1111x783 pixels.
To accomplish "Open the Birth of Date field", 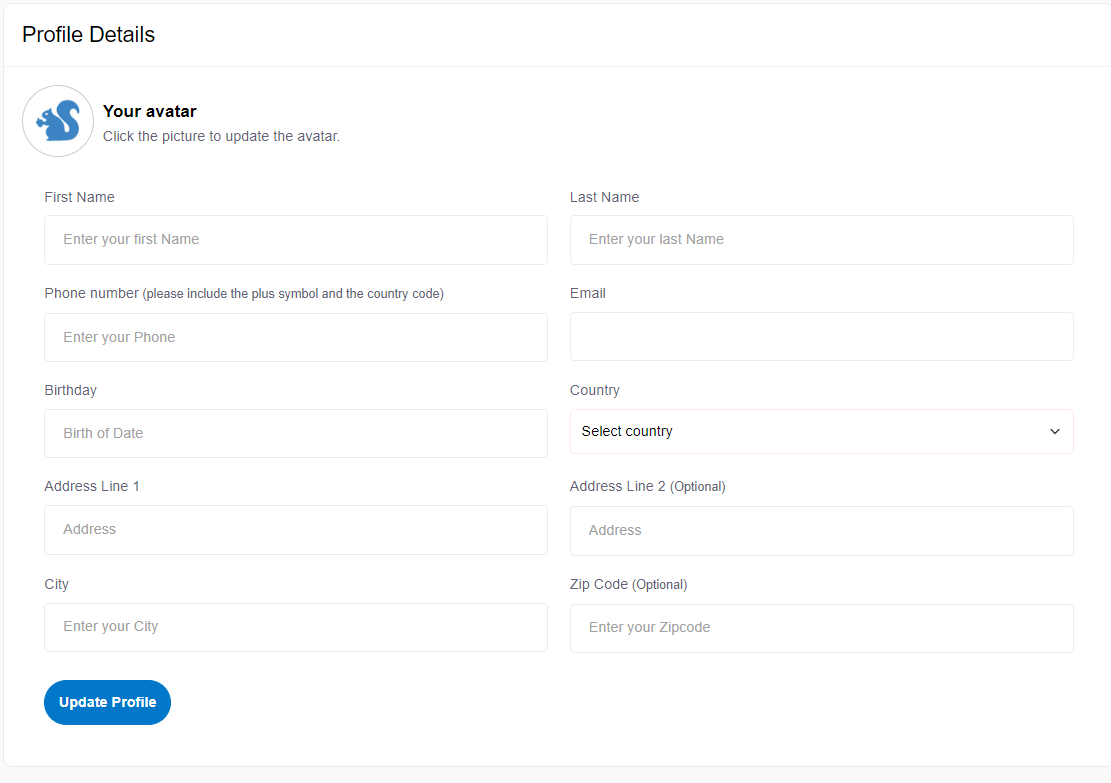I will pos(296,434).
